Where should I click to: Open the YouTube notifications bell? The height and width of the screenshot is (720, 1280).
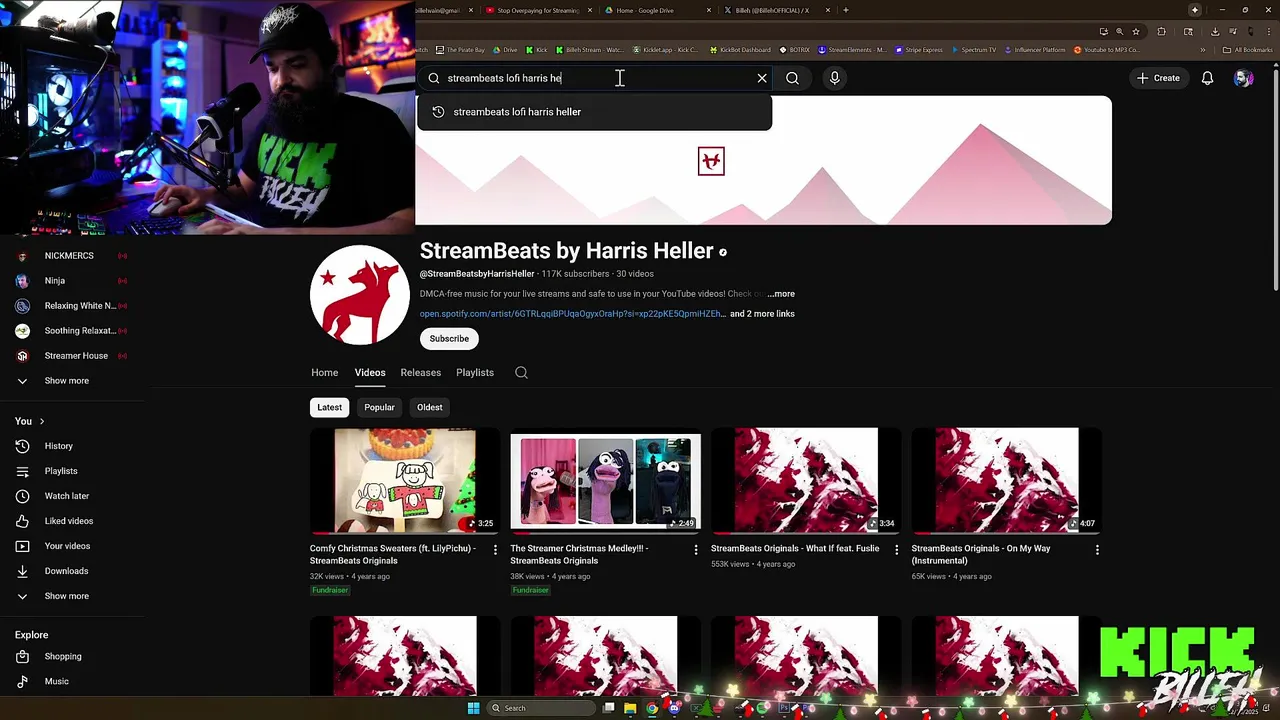tap(1207, 78)
